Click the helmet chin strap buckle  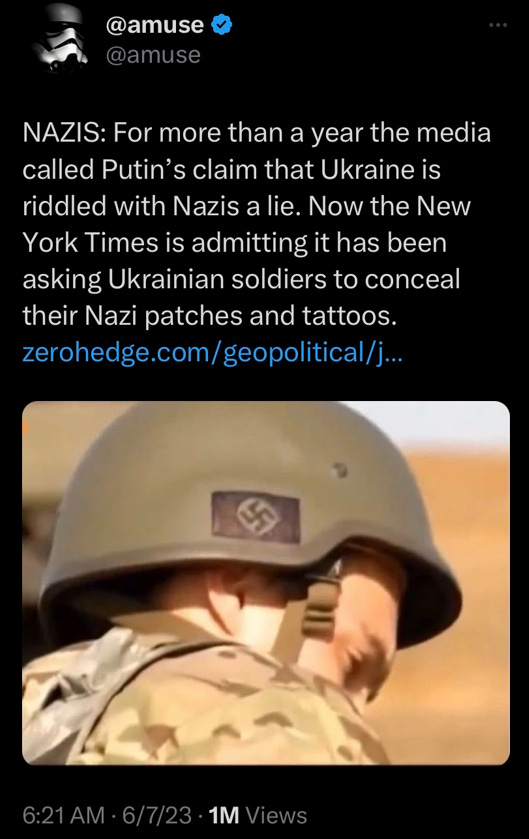[x=319, y=605]
